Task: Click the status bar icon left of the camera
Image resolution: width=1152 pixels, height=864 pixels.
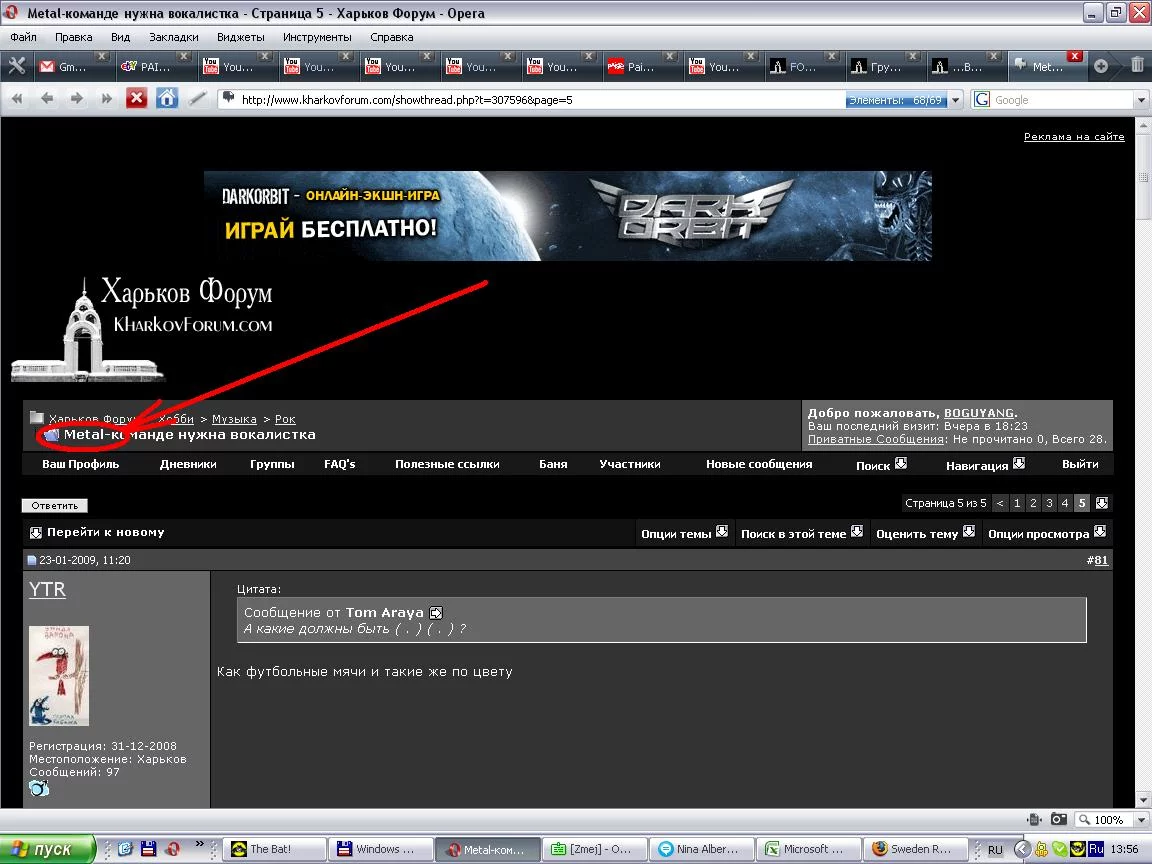Action: [1034, 819]
